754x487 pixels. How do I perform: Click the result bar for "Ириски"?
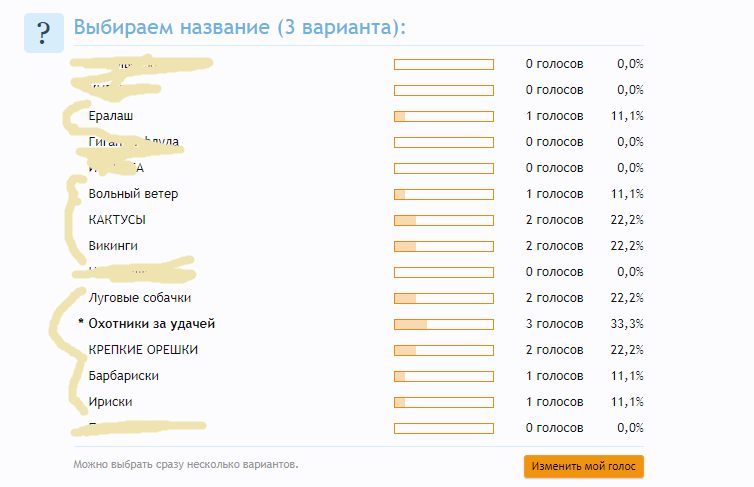point(444,402)
